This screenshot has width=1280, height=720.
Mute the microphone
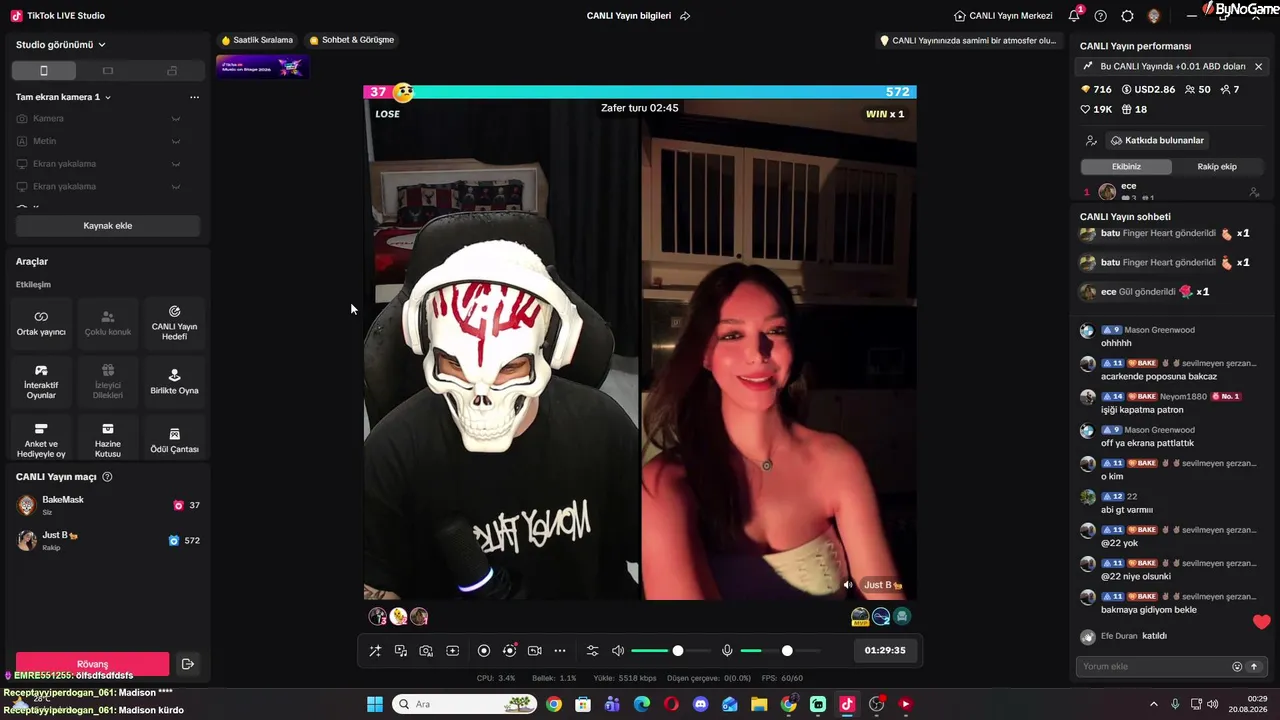[727, 651]
